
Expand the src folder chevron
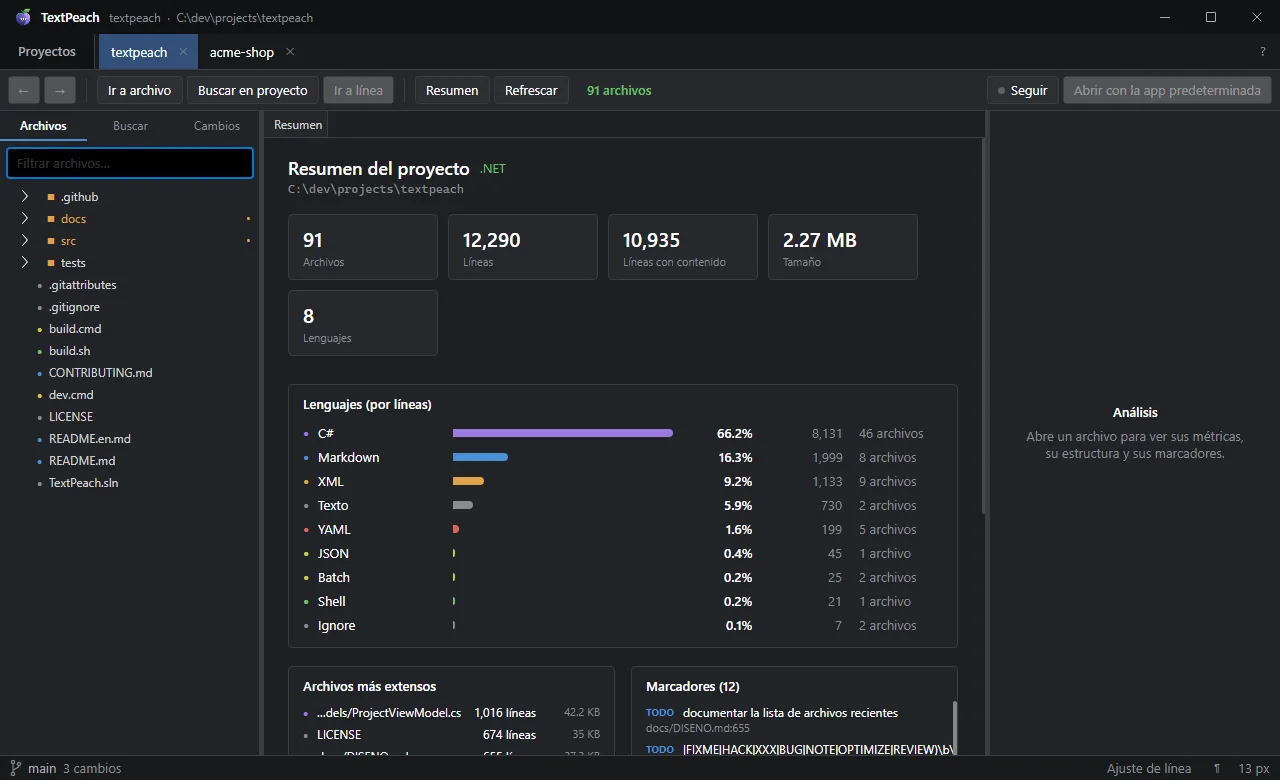(25, 241)
